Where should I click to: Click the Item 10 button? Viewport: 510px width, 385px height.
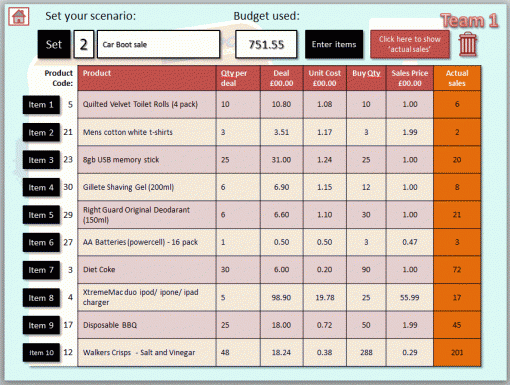point(41,353)
